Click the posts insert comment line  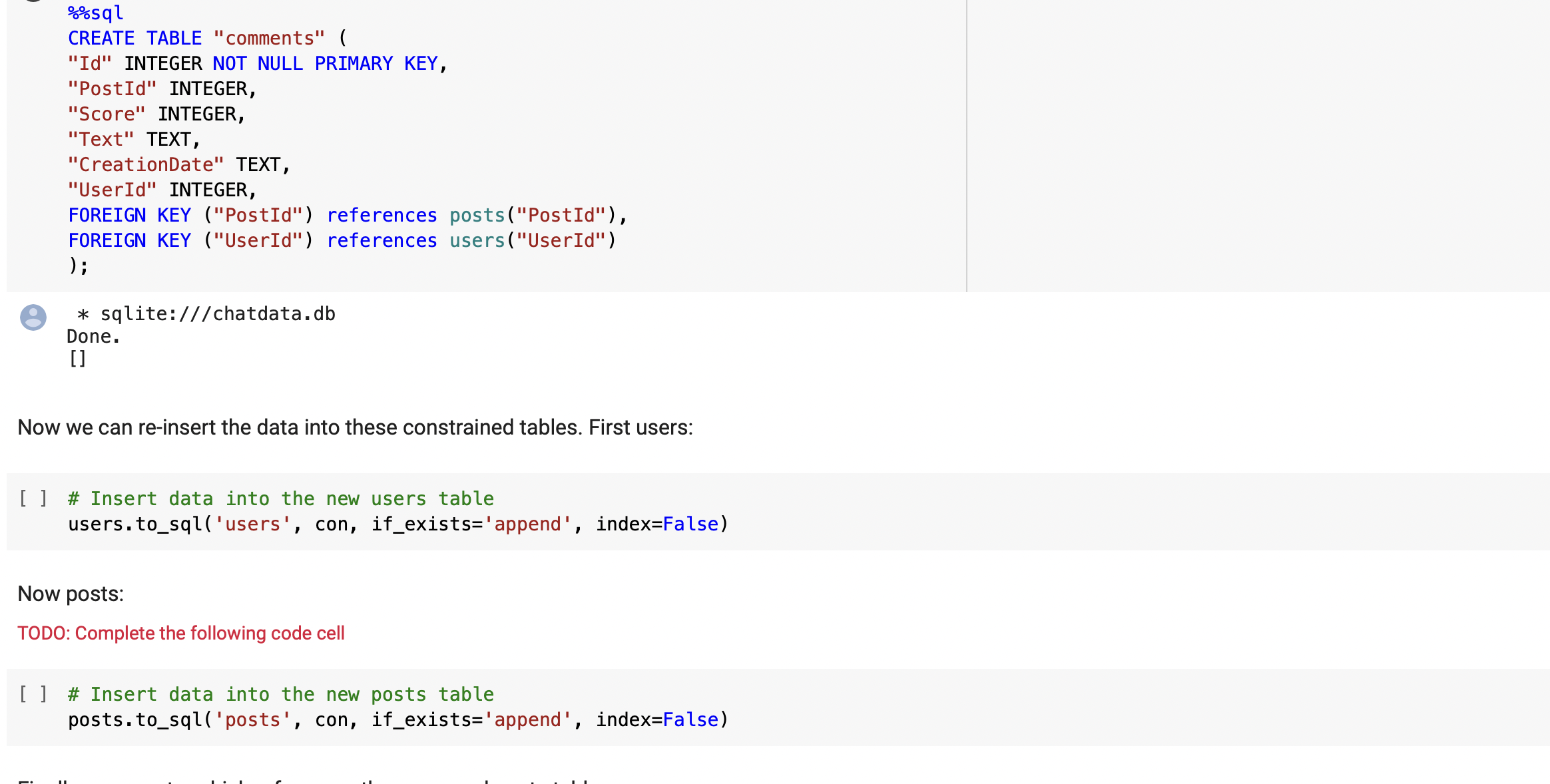(x=280, y=694)
